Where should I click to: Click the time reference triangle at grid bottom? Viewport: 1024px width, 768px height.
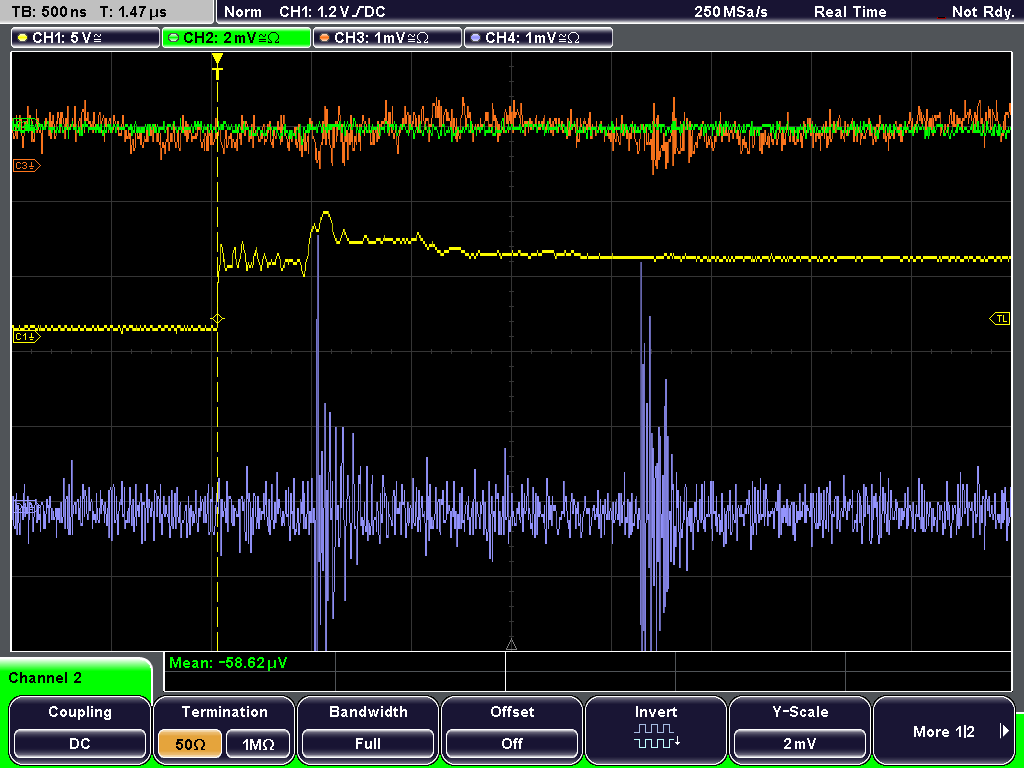click(511, 645)
